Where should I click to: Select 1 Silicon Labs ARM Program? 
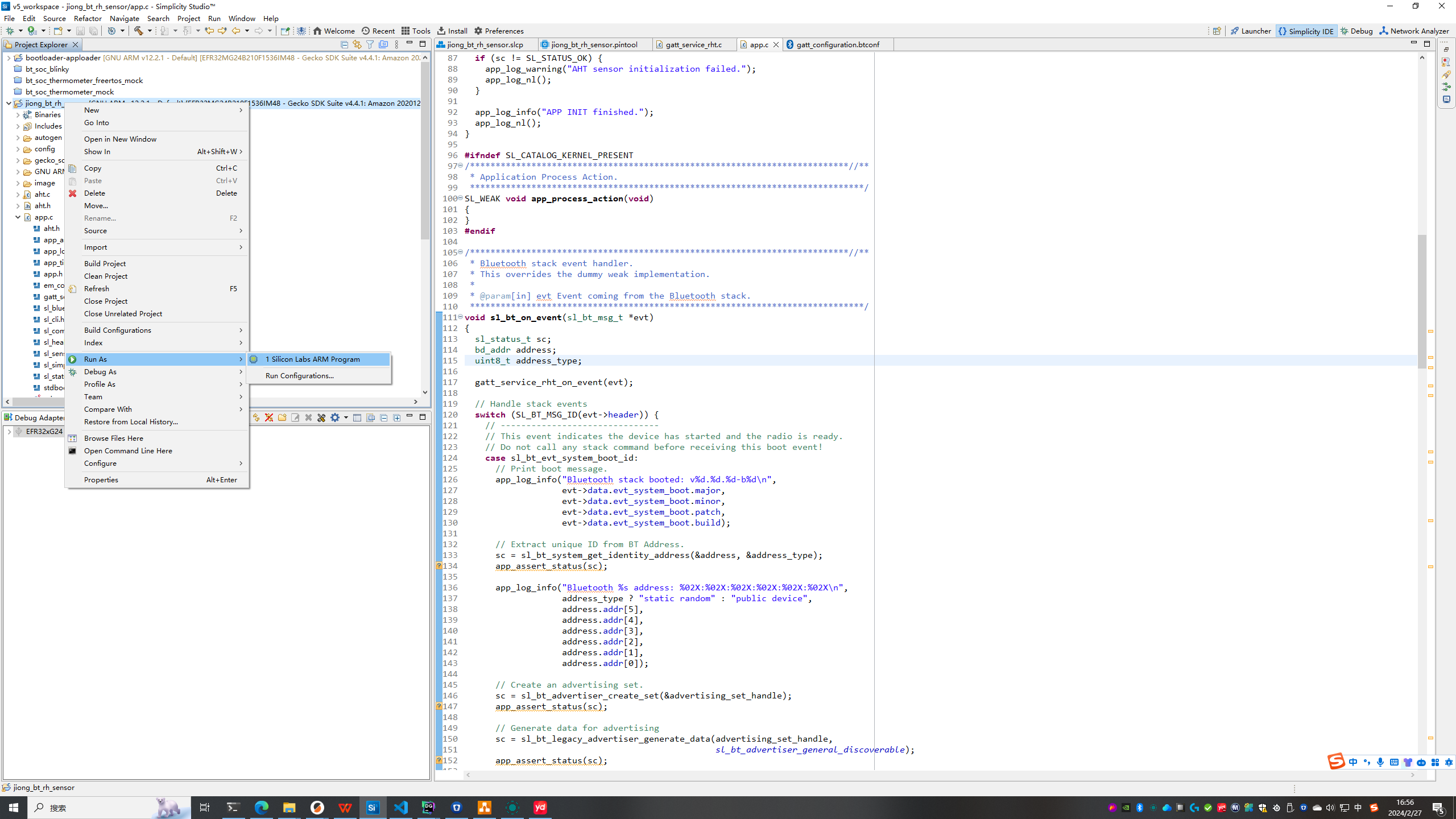[x=318, y=359]
